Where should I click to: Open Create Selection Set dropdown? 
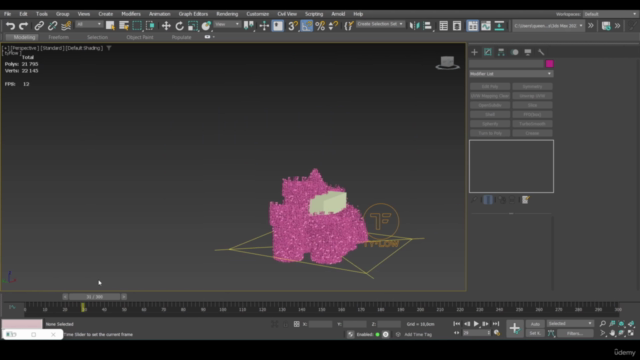pos(380,24)
